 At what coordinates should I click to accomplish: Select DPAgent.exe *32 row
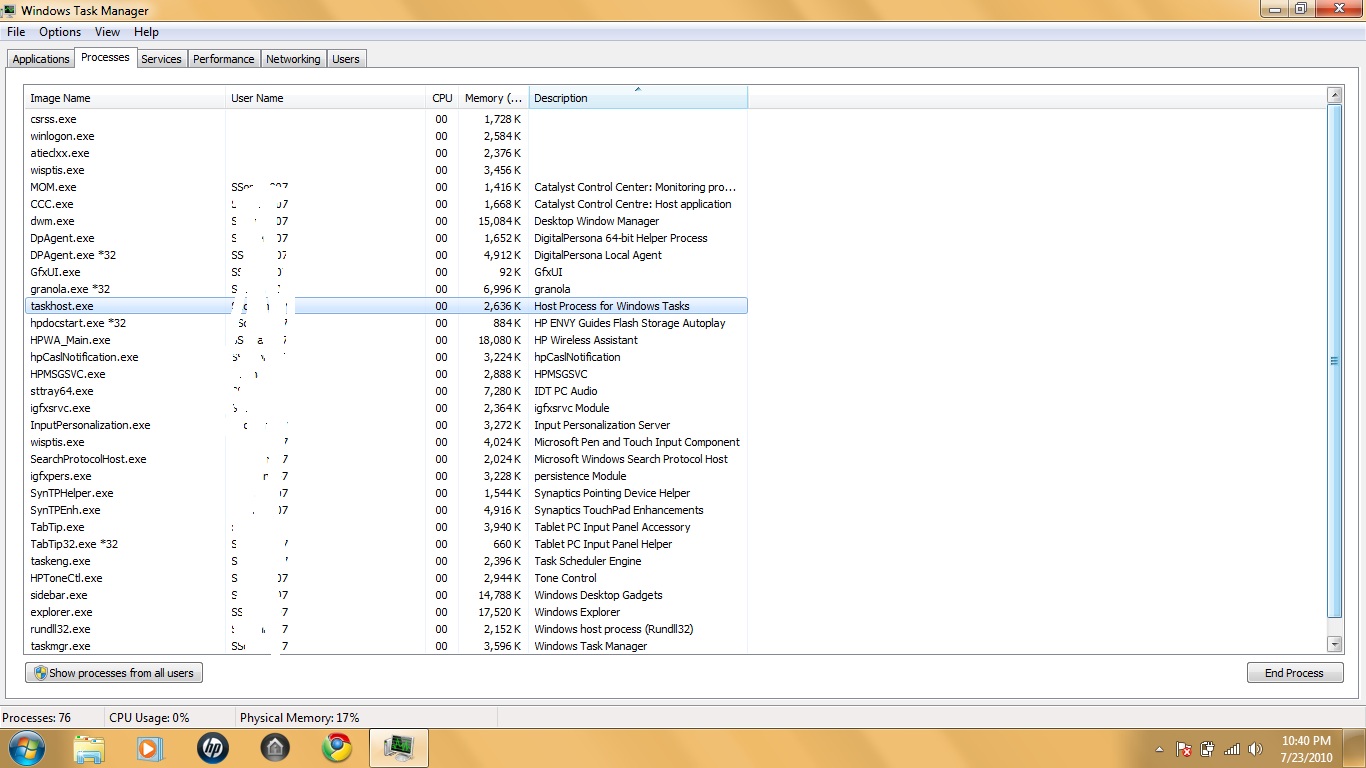click(386, 255)
